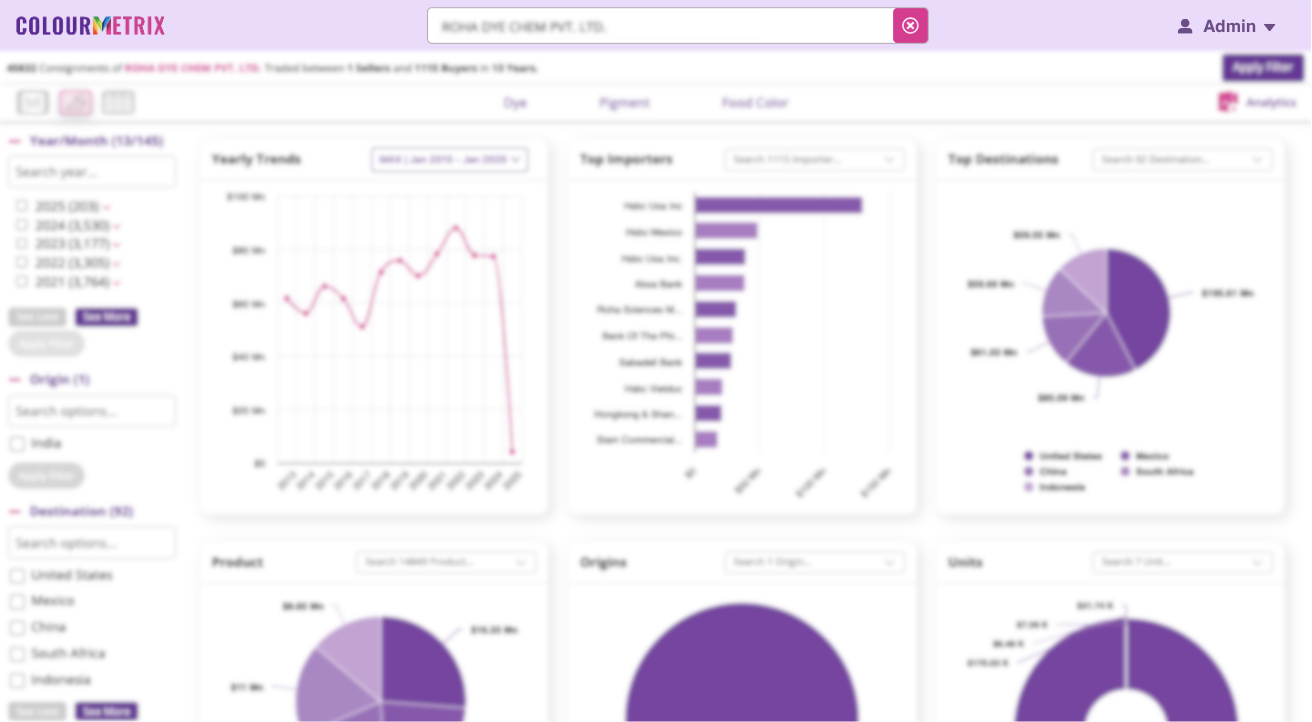Open the Units search dropdown
This screenshot has height=722, width=1312.
pyautogui.click(x=1182, y=562)
